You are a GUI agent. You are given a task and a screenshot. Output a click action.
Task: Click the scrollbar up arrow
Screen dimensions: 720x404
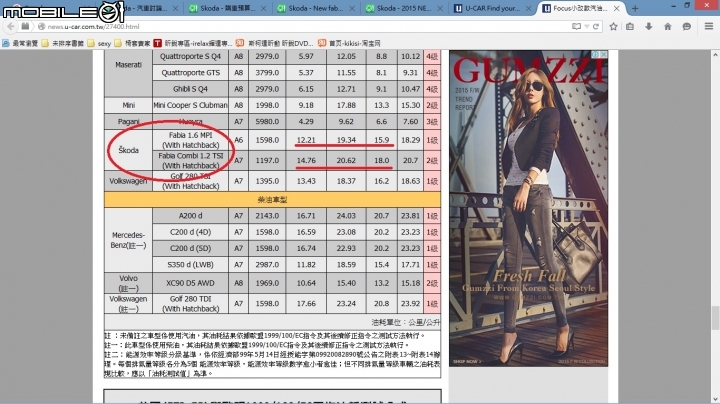(715, 54)
